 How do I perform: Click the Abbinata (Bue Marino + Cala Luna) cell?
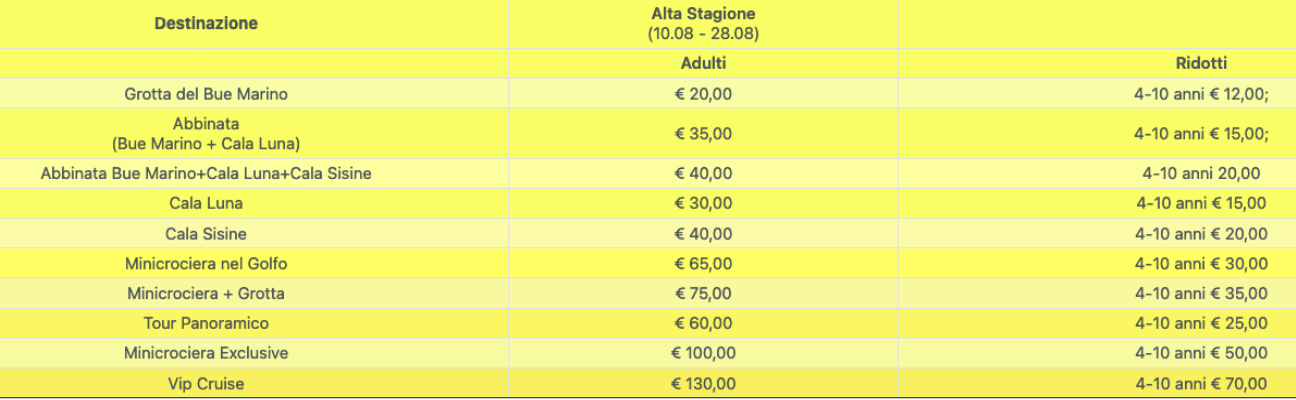tap(206, 134)
